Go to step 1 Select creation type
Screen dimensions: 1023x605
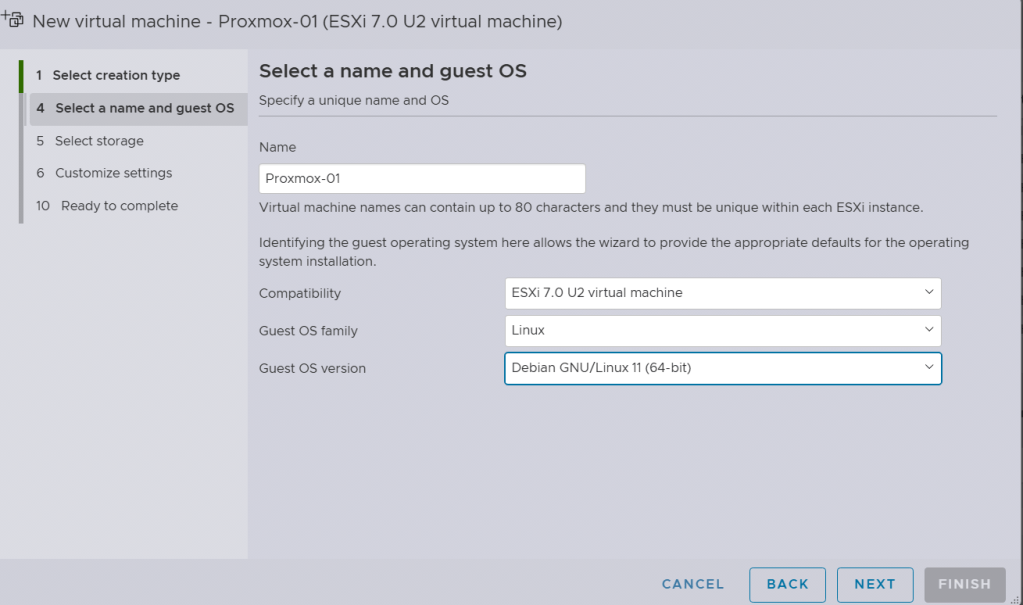click(x=116, y=75)
